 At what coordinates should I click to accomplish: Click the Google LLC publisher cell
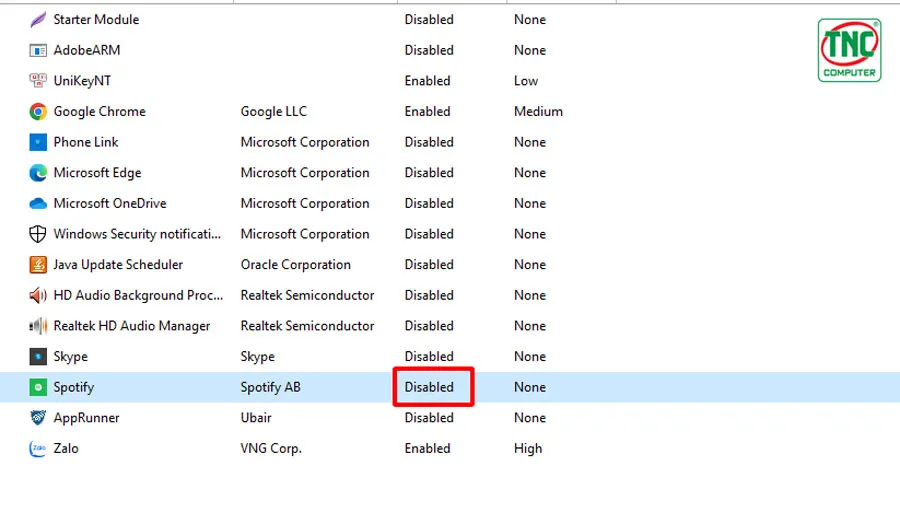point(274,111)
